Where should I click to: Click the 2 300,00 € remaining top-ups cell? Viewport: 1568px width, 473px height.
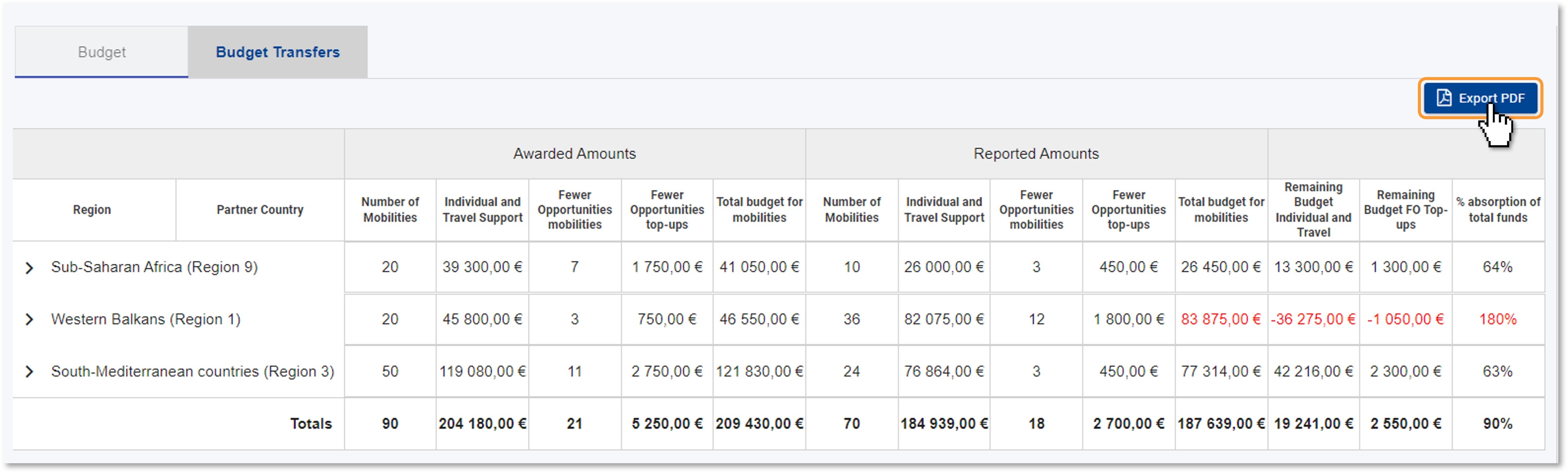1405,372
